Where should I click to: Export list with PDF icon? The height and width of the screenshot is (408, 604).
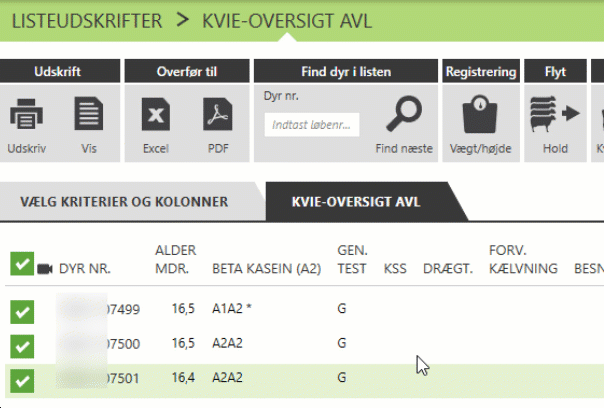coord(217,116)
